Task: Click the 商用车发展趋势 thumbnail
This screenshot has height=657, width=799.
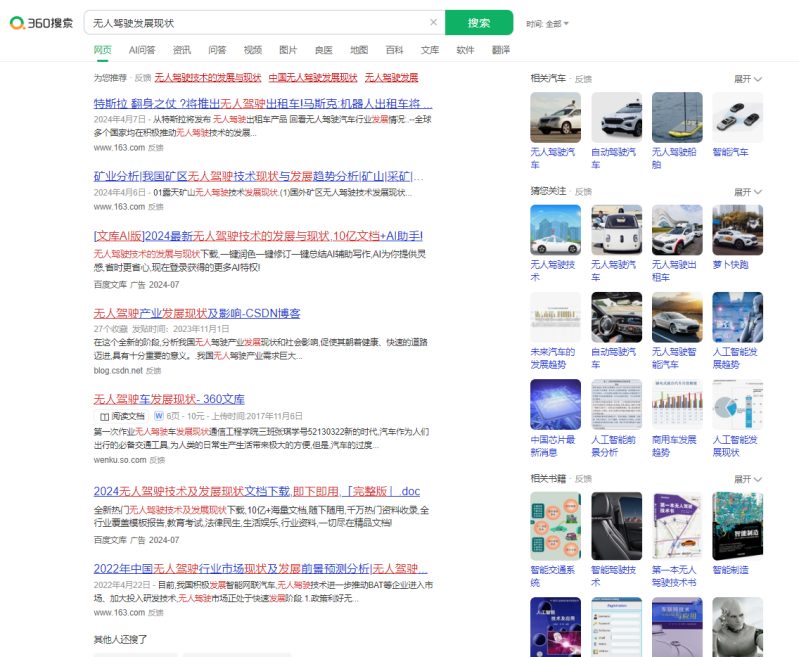Action: (x=677, y=404)
